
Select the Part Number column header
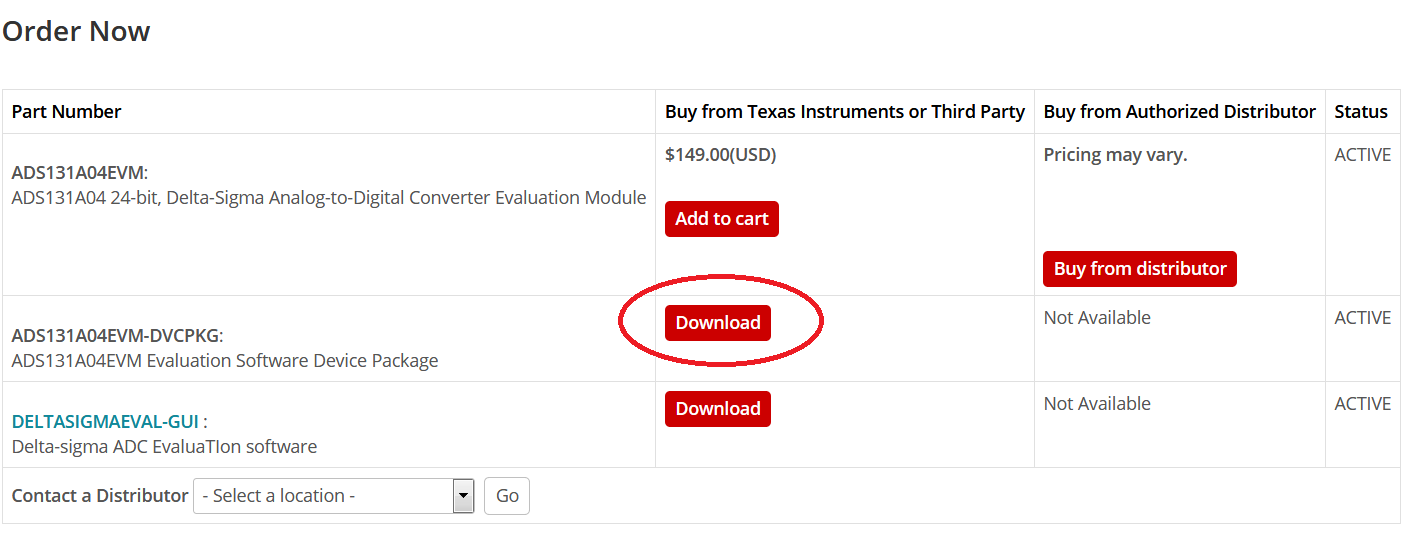point(67,112)
